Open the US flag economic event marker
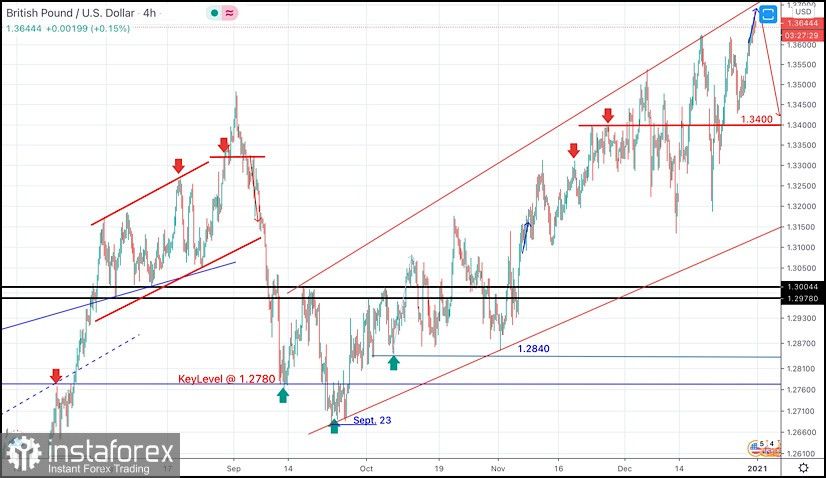This screenshot has width=826, height=478. [x=757, y=448]
